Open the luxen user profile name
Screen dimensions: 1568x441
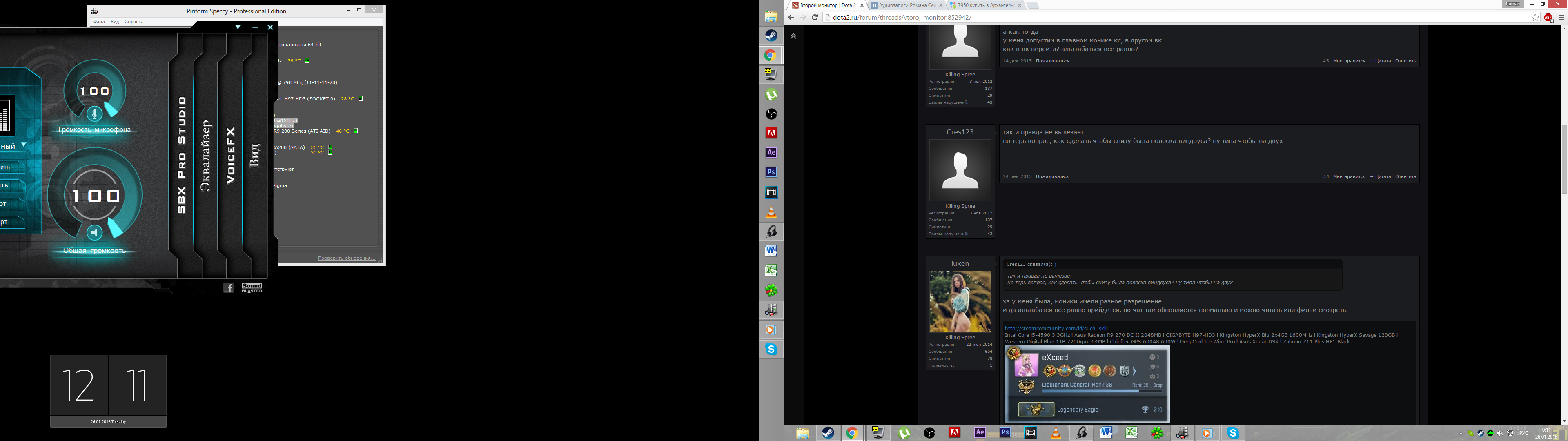pyautogui.click(x=960, y=263)
